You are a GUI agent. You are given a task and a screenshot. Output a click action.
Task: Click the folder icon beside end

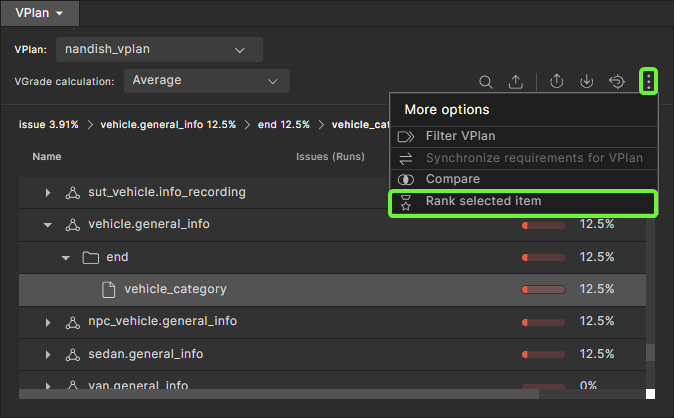90,257
